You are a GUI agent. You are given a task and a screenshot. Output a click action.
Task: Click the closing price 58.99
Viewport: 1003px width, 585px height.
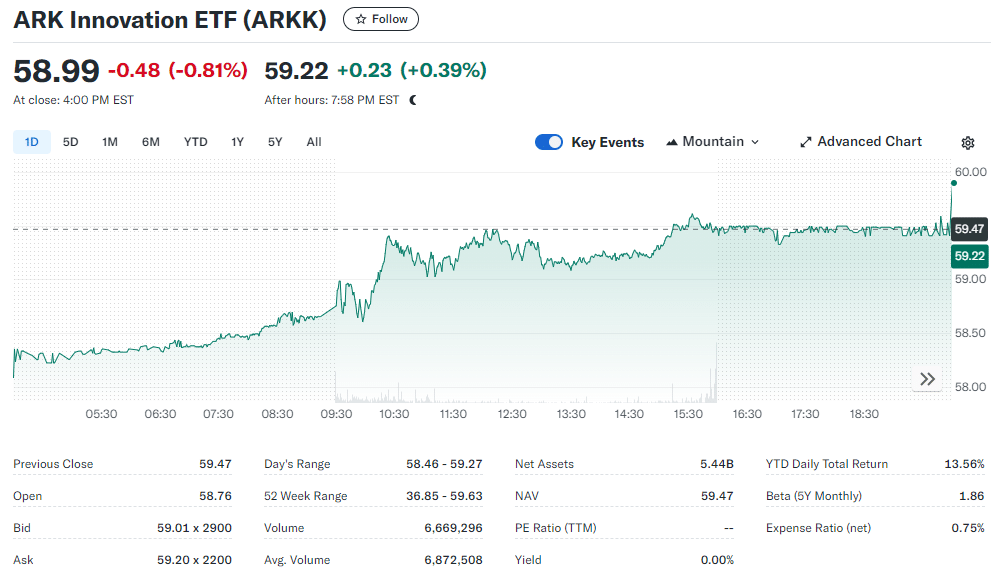click(x=56, y=70)
